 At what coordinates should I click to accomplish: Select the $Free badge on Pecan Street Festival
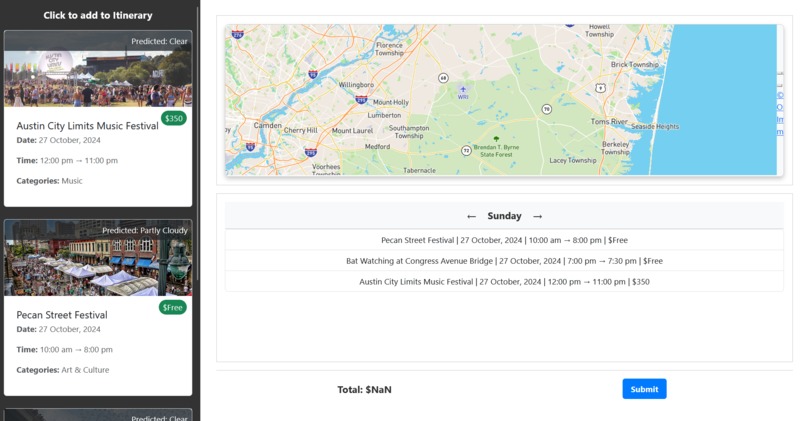(173, 307)
